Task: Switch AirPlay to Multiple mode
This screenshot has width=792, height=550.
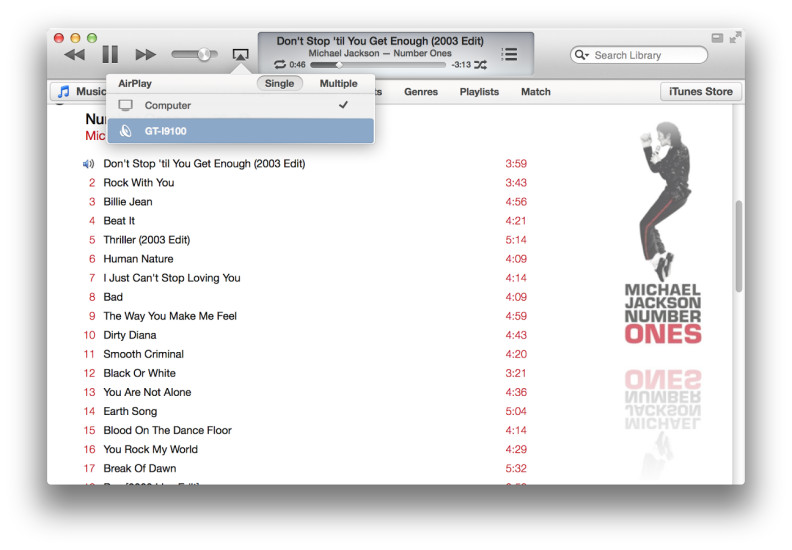Action: point(338,84)
